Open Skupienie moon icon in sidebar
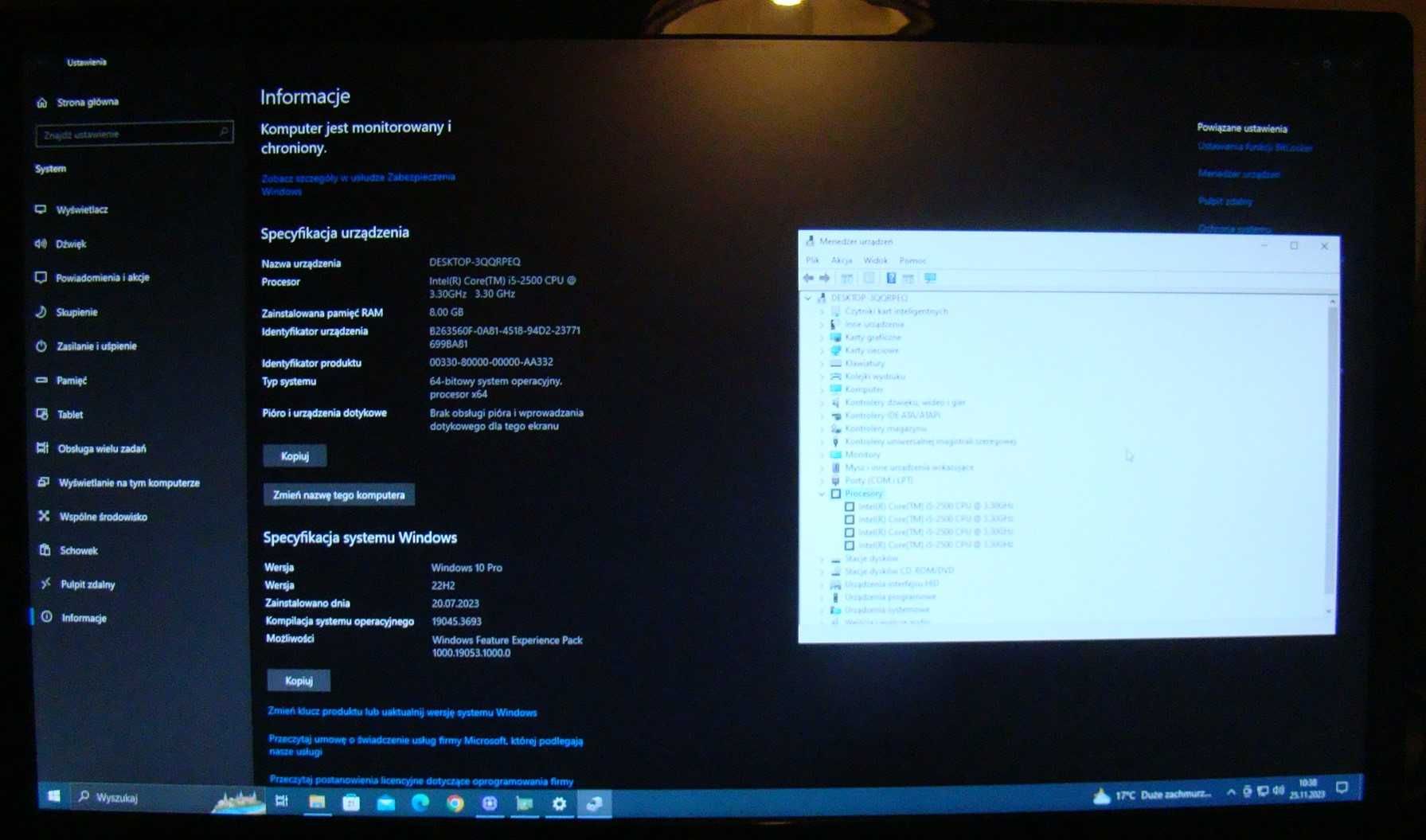The height and width of the screenshot is (840, 1426). (41, 312)
